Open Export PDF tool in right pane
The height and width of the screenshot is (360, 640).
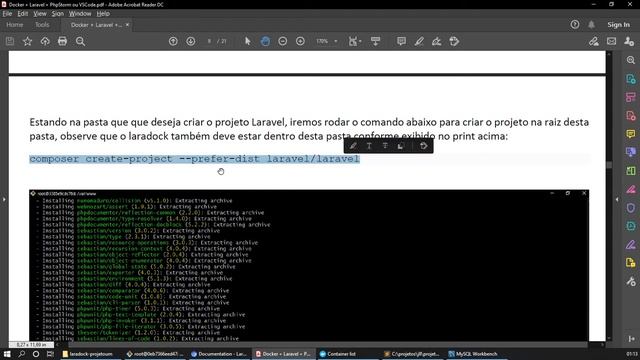point(631,79)
